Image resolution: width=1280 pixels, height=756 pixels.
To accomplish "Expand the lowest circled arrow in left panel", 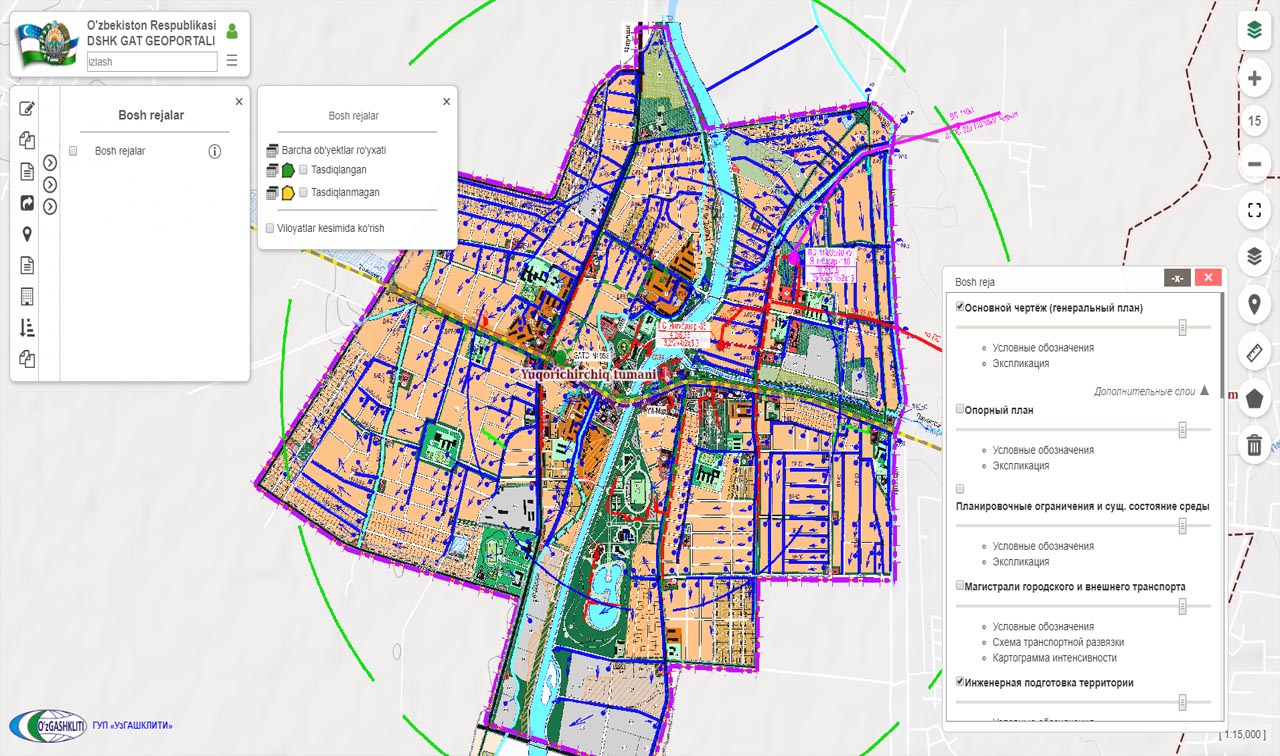I will click(50, 207).
